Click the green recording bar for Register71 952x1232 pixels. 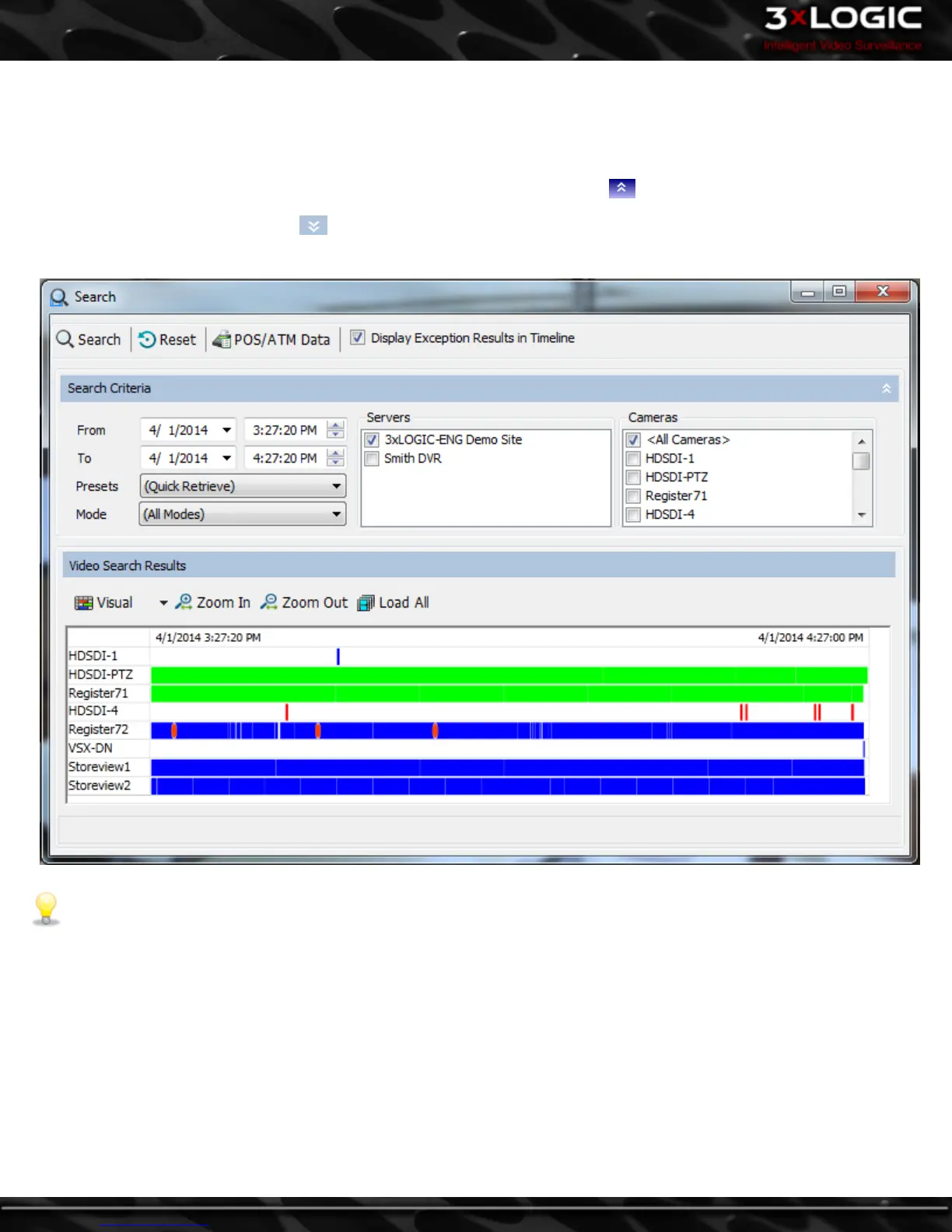tap(507, 693)
